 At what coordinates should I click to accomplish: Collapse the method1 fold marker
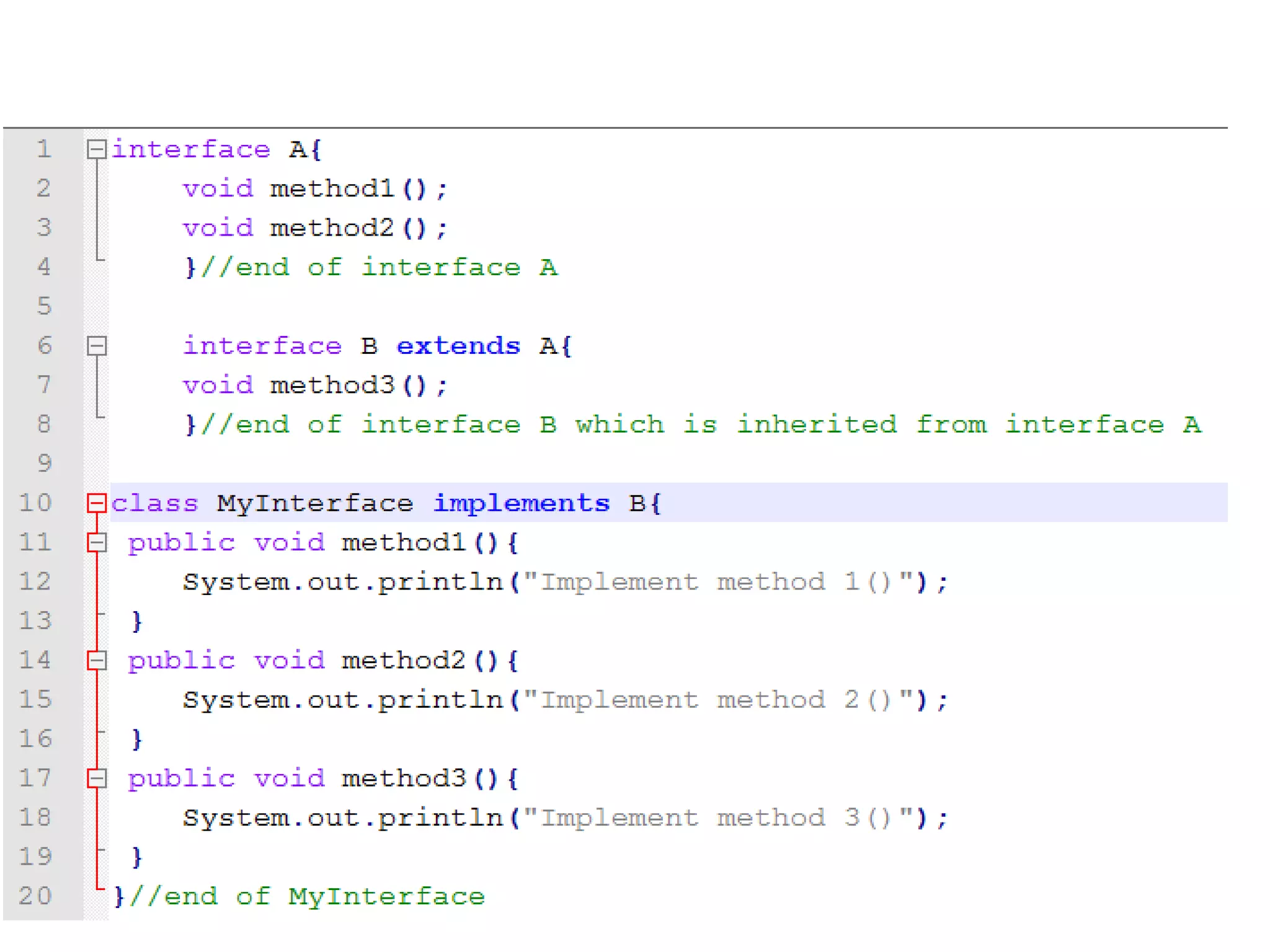click(x=96, y=543)
